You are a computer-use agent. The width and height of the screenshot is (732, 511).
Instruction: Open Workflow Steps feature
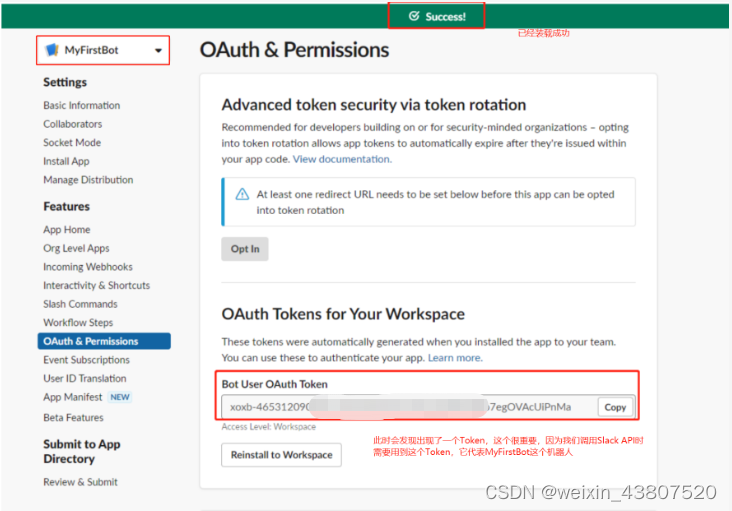click(x=78, y=323)
